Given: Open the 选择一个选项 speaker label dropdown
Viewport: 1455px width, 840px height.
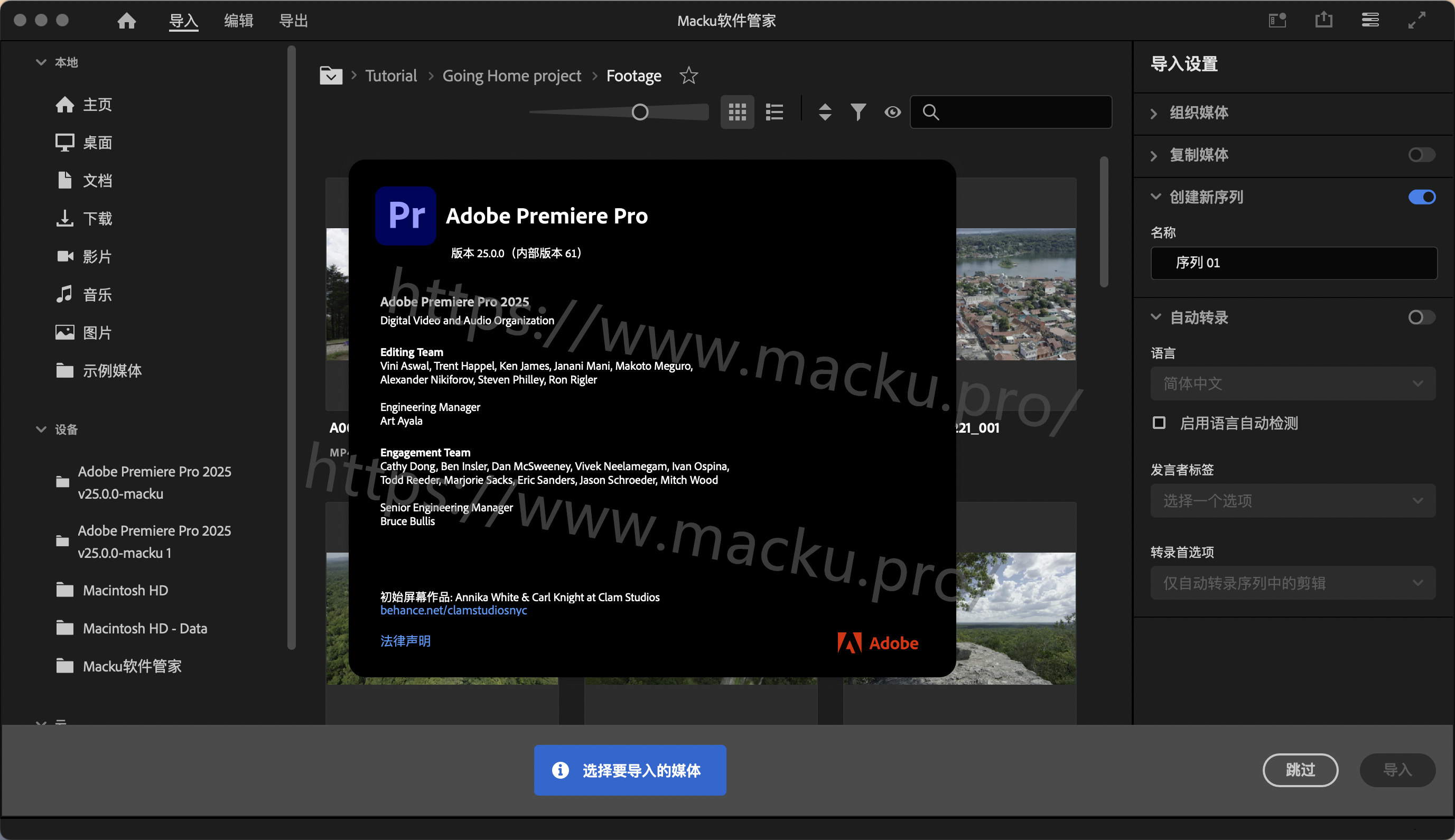Looking at the screenshot, I should pos(1293,500).
